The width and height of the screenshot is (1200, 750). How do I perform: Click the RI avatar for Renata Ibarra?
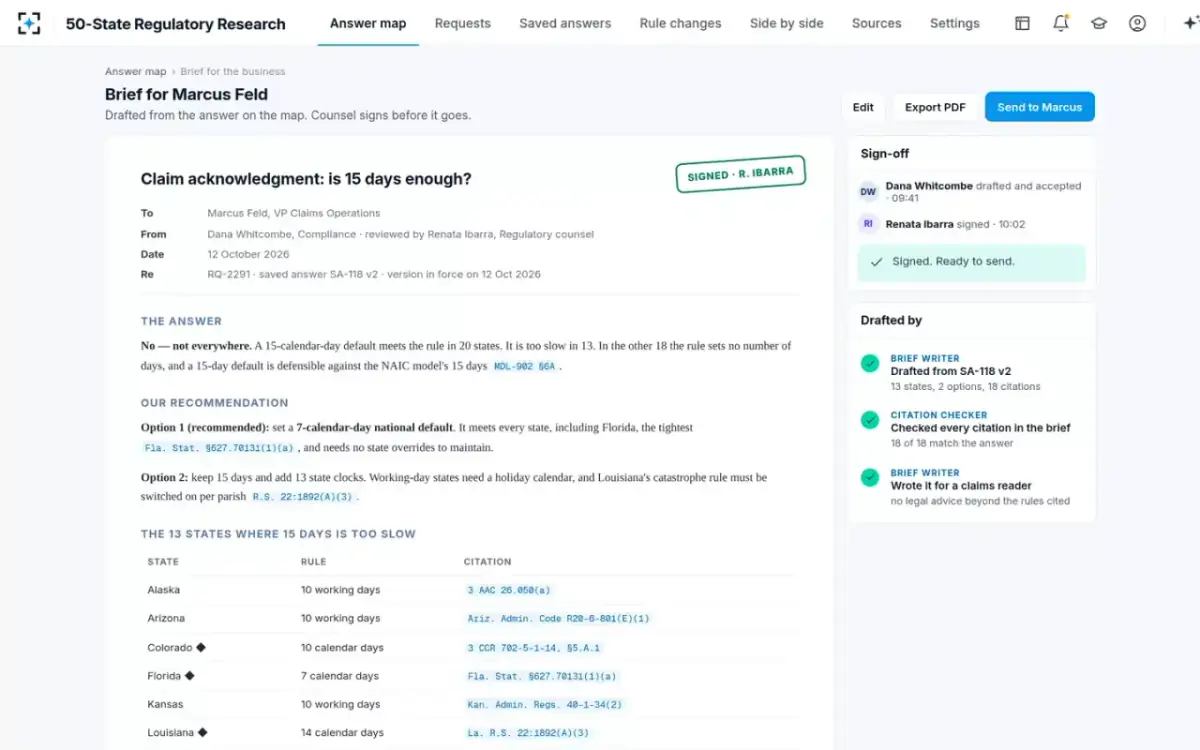(x=868, y=224)
